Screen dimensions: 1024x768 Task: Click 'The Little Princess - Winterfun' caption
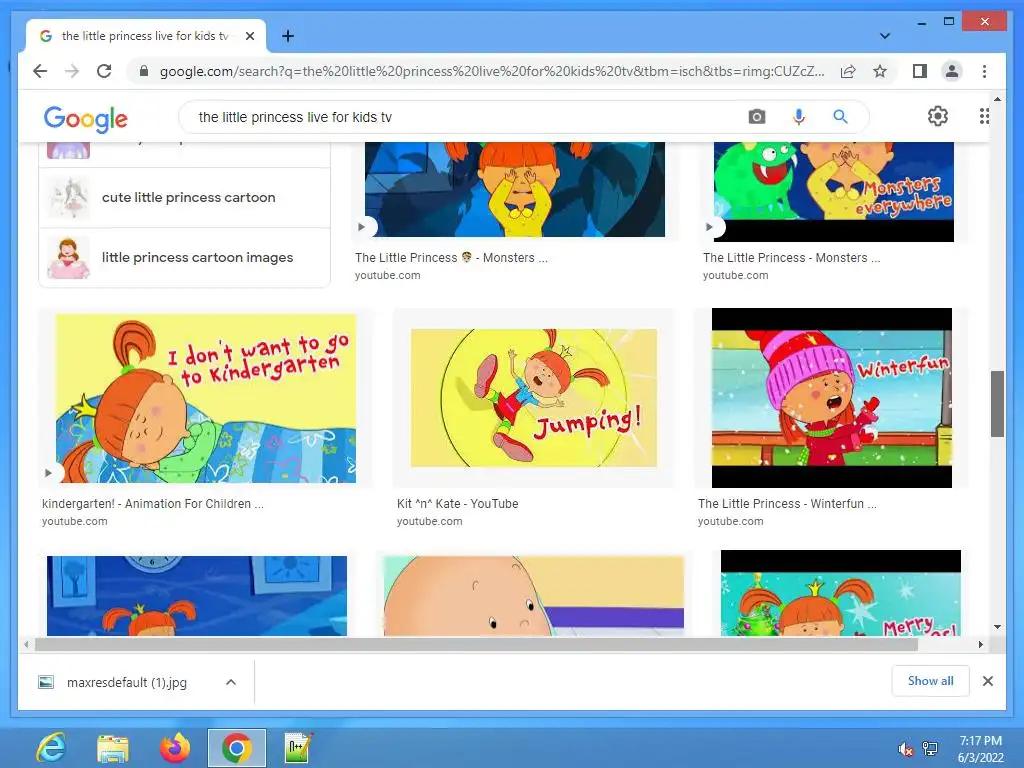(787, 504)
